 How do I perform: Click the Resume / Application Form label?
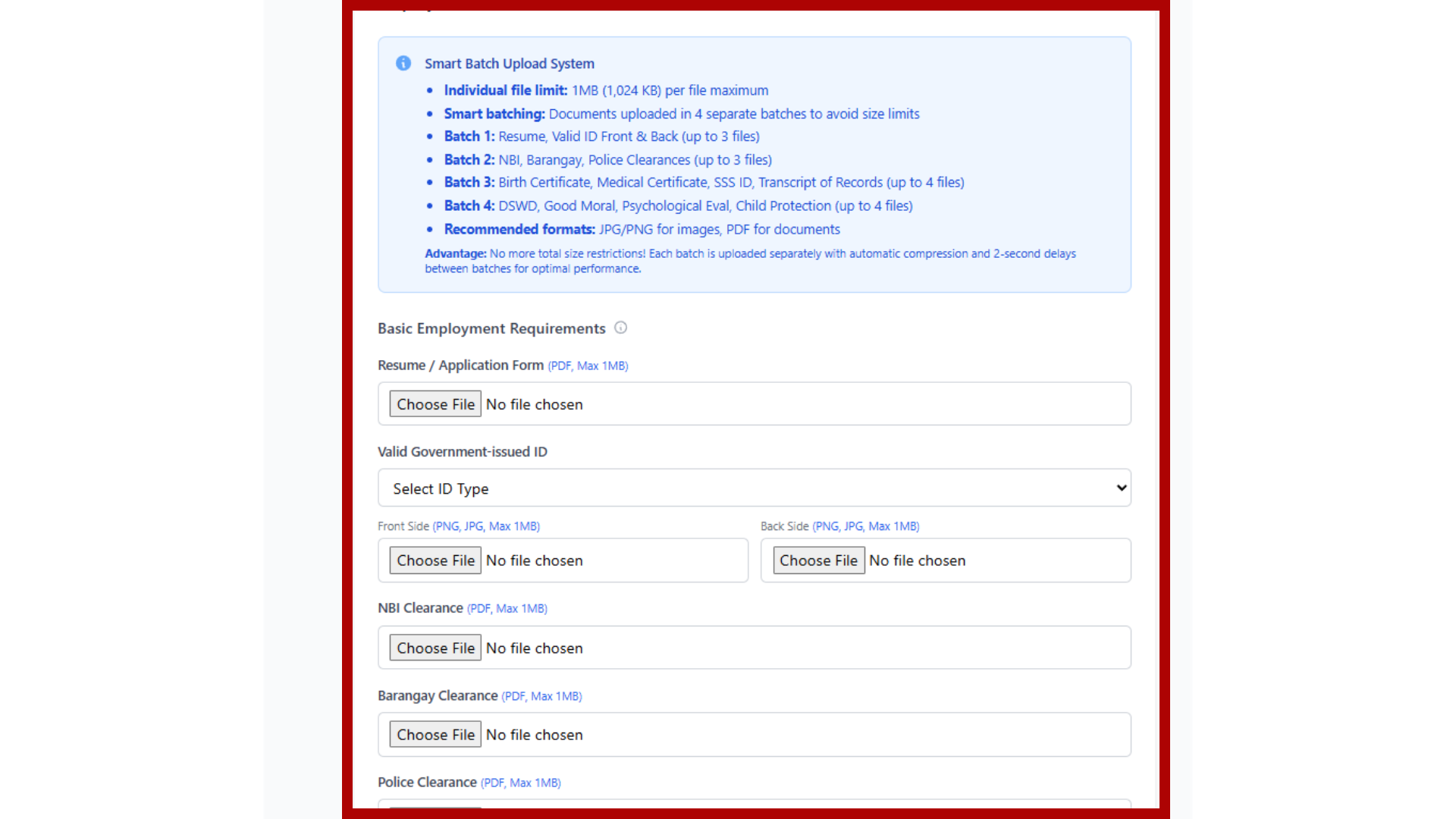(x=460, y=366)
